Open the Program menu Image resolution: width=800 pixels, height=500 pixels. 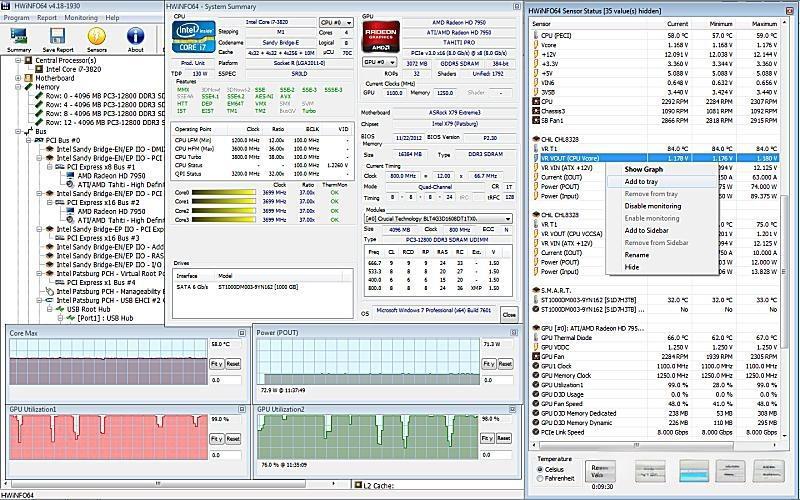coord(16,17)
